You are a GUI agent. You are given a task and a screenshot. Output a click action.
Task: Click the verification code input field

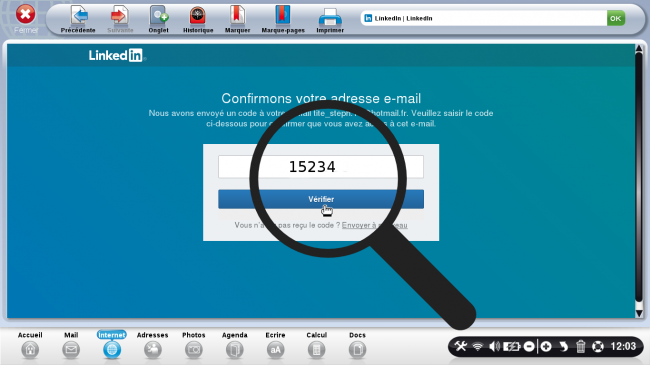(321, 167)
